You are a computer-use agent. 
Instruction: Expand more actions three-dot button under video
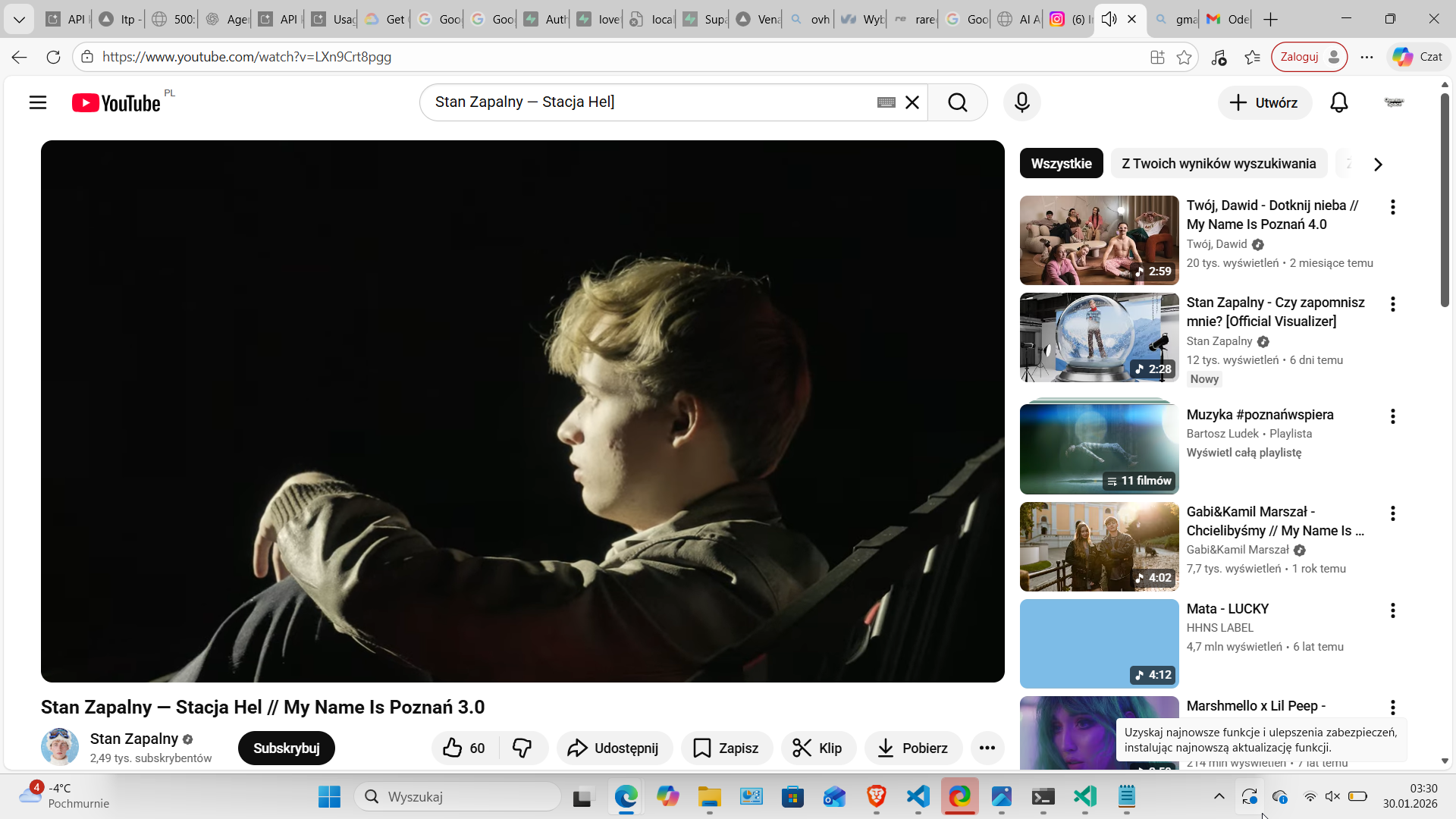tap(987, 748)
